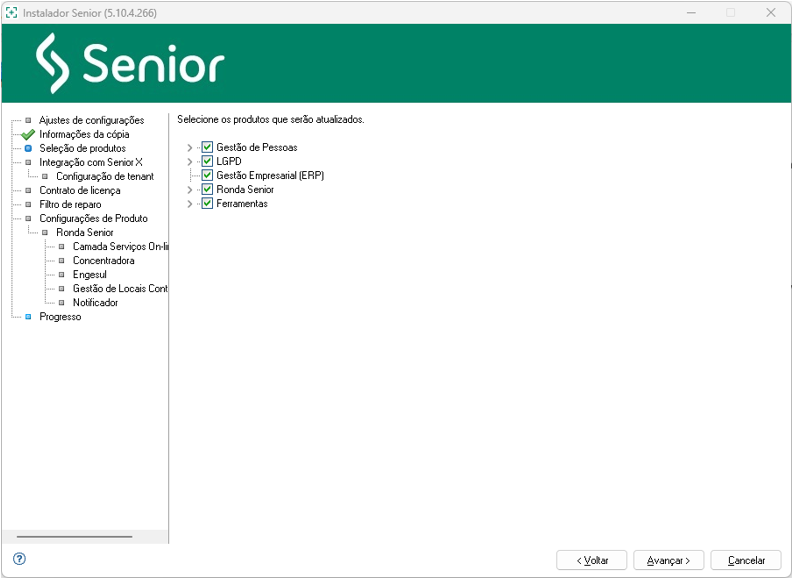The width and height of the screenshot is (795, 579).
Task: Click the Cancelar button
Action: 746,561
